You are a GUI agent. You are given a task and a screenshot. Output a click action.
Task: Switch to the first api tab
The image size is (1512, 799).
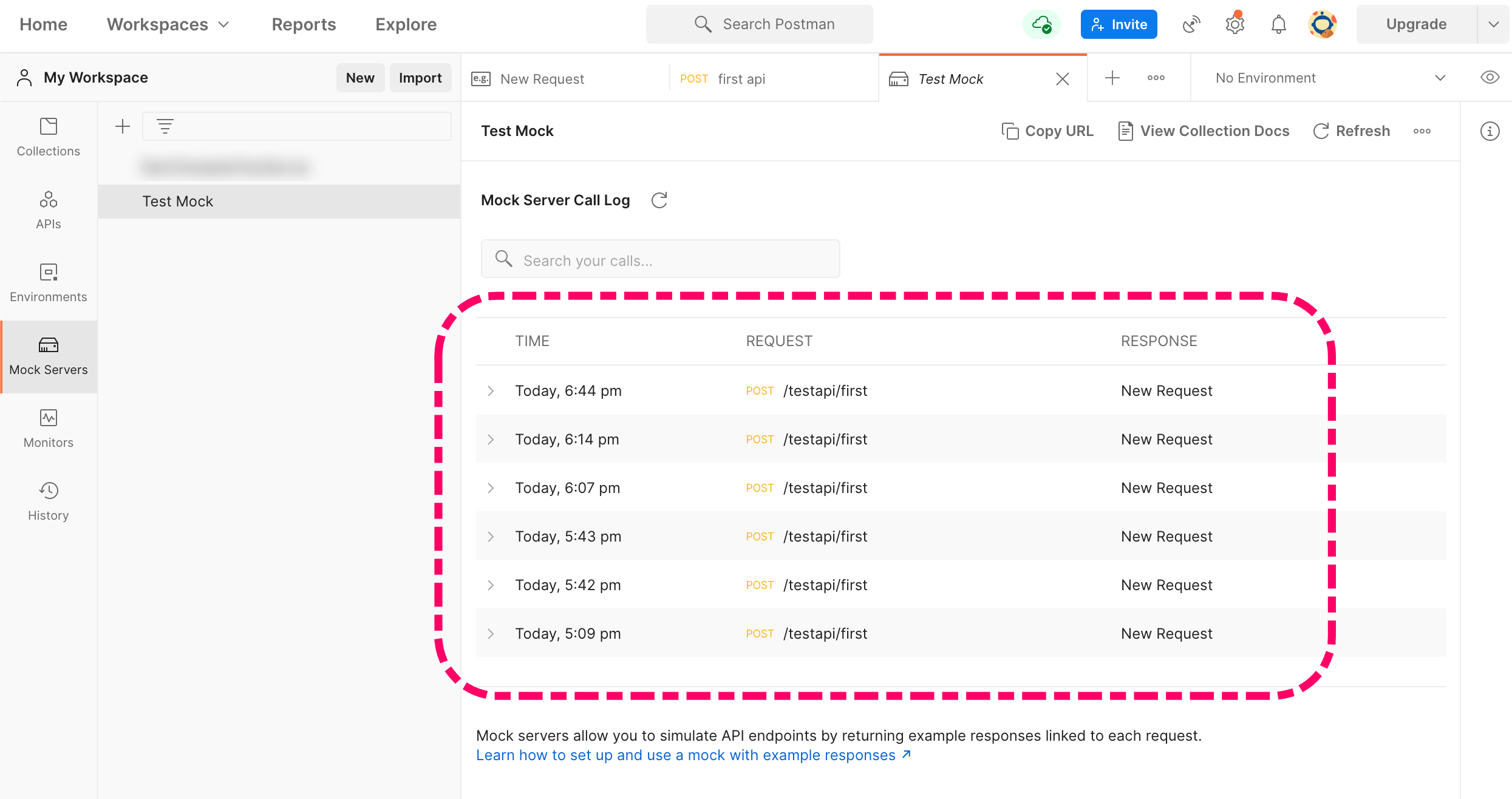pyautogui.click(x=741, y=79)
